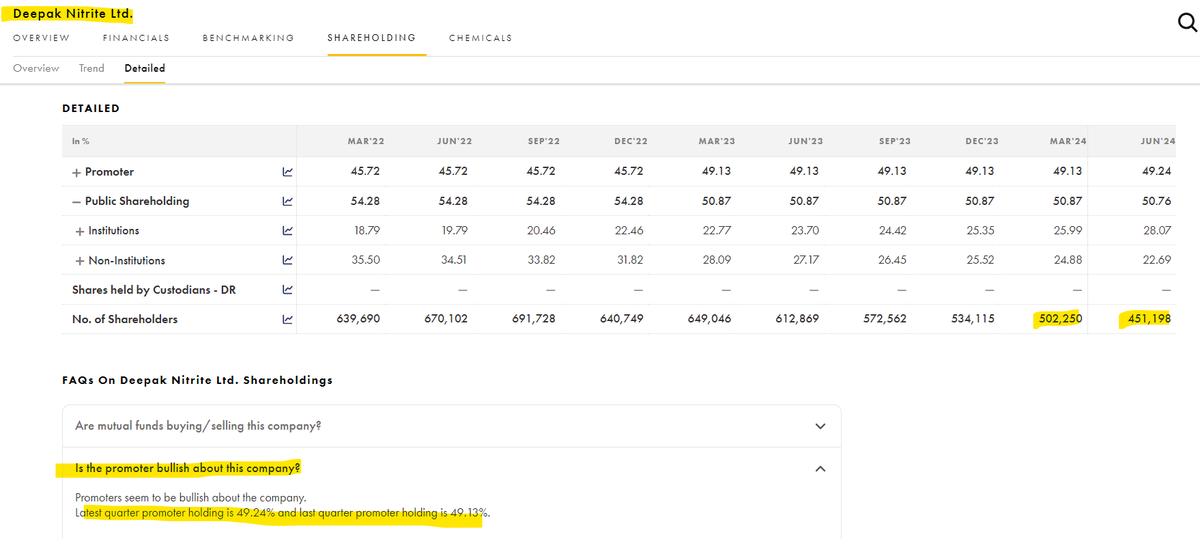1200x539 pixels.
Task: Click non-institutions value 24.88
Action: pos(1069,261)
